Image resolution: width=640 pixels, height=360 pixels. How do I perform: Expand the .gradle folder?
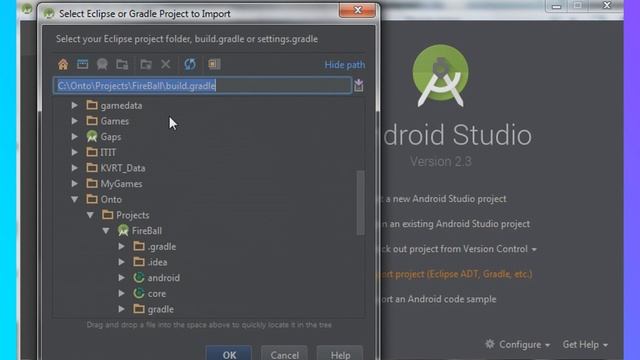coord(122,247)
